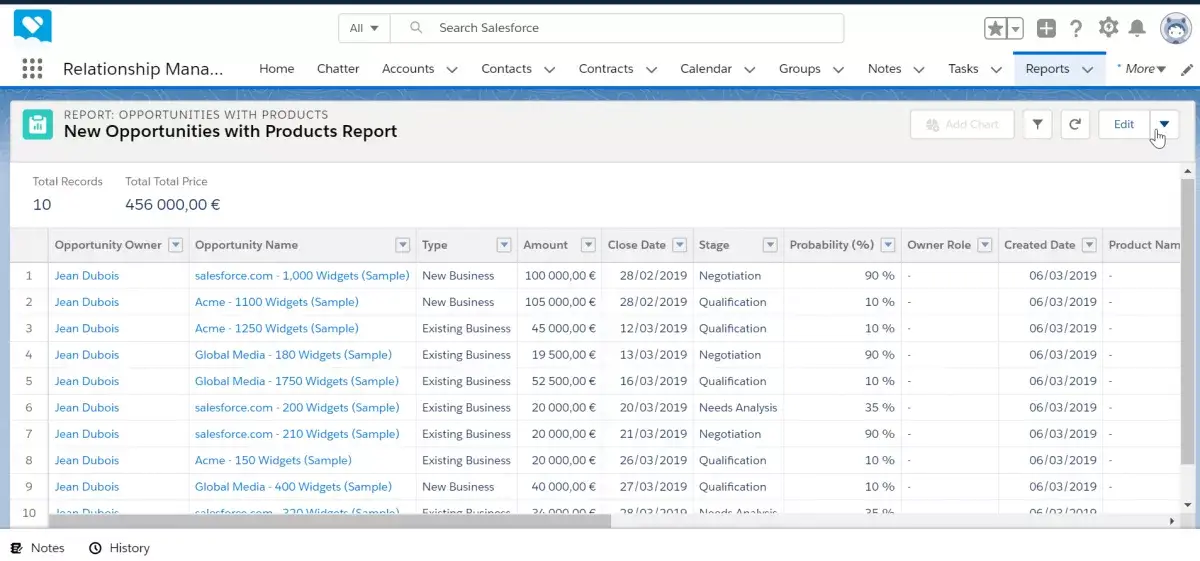Image resolution: width=1200 pixels, height=561 pixels.
Task: Open the notifications bell icon
Action: (1137, 28)
